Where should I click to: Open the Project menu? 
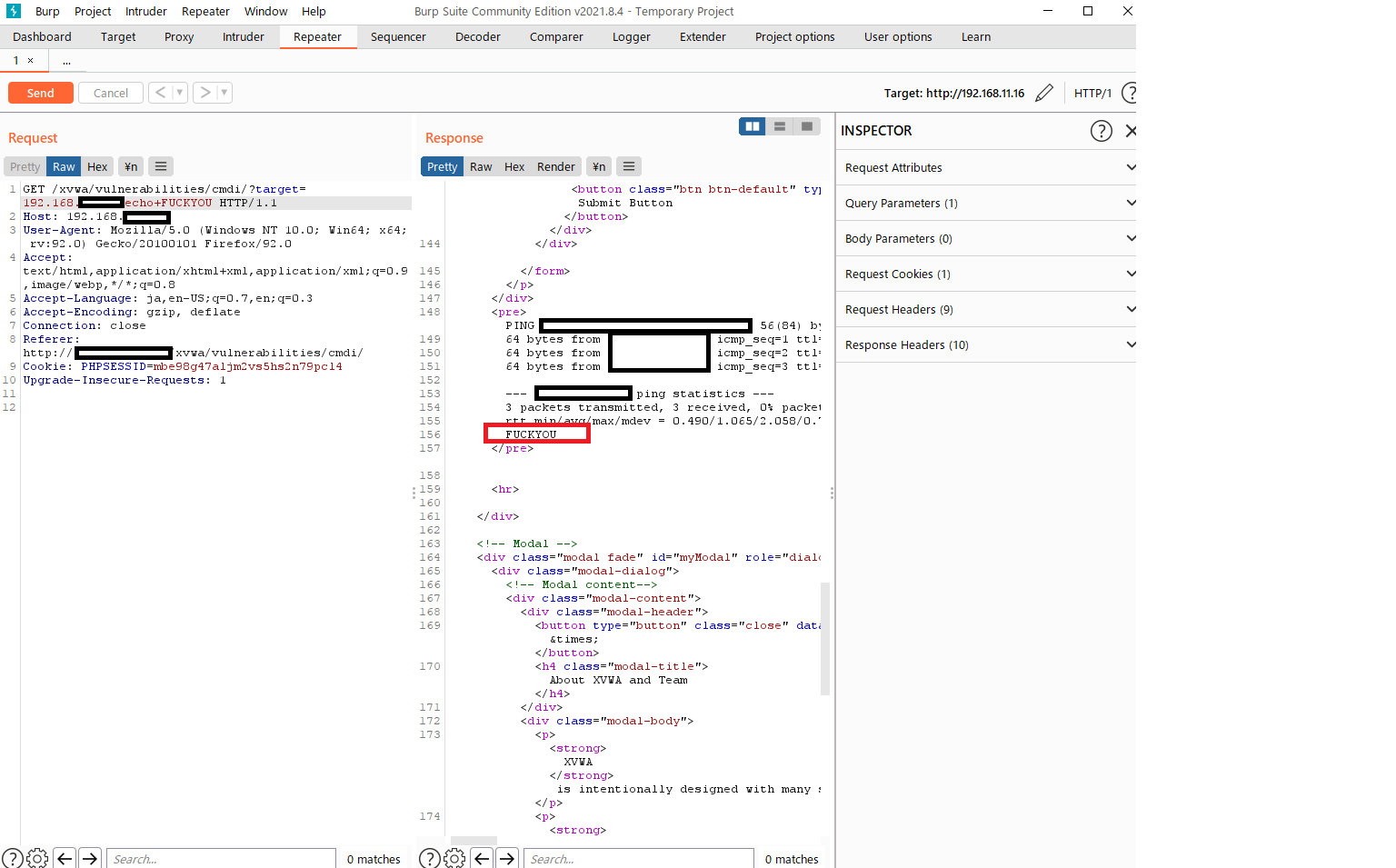coord(93,11)
